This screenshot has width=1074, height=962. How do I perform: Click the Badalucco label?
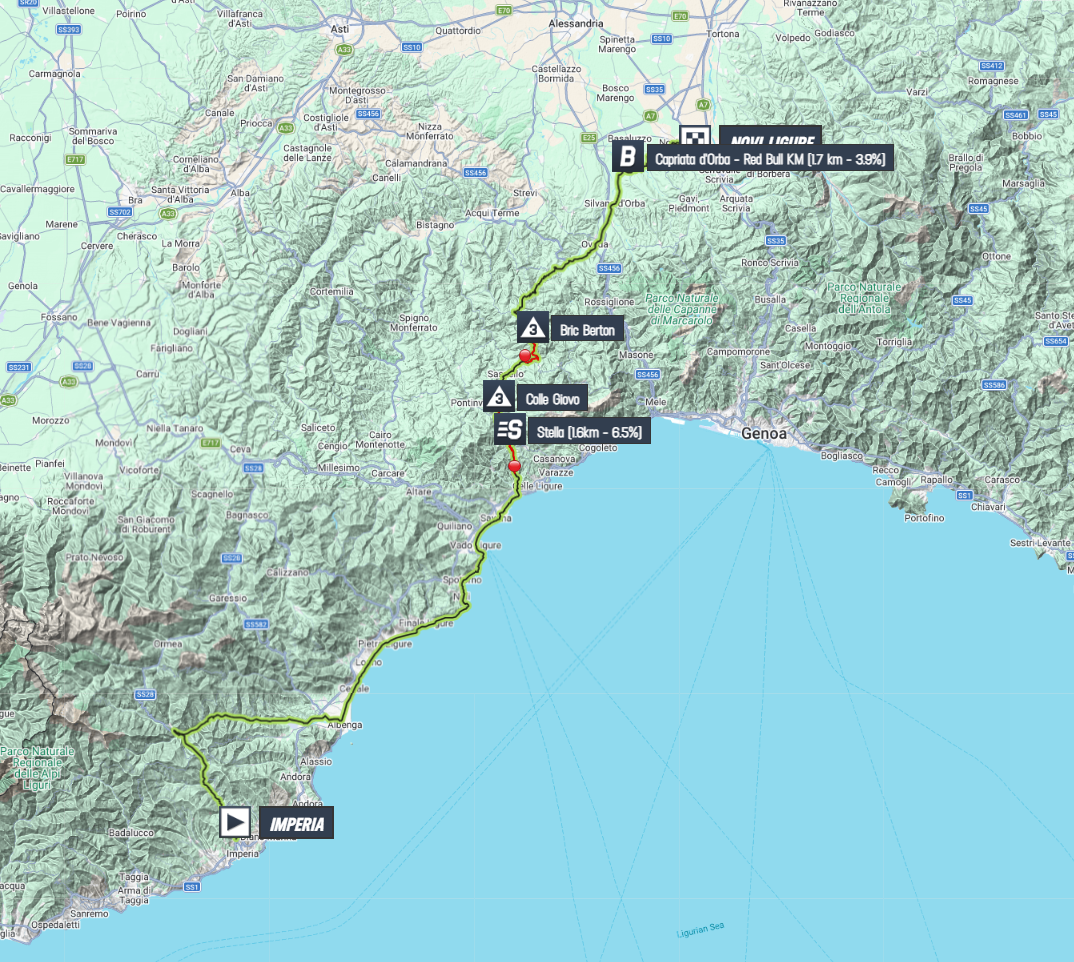(x=132, y=832)
